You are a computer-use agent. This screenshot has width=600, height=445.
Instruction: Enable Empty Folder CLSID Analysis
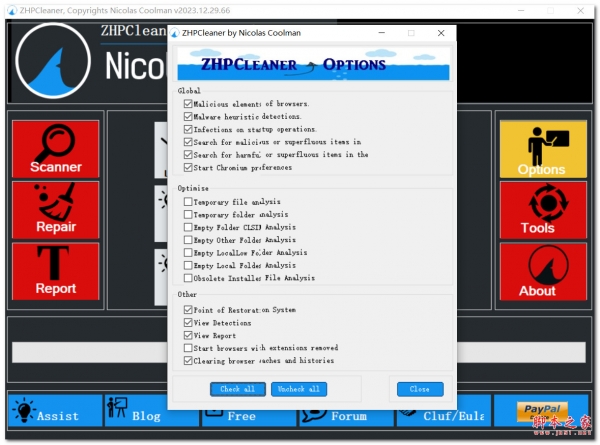[x=188, y=227]
